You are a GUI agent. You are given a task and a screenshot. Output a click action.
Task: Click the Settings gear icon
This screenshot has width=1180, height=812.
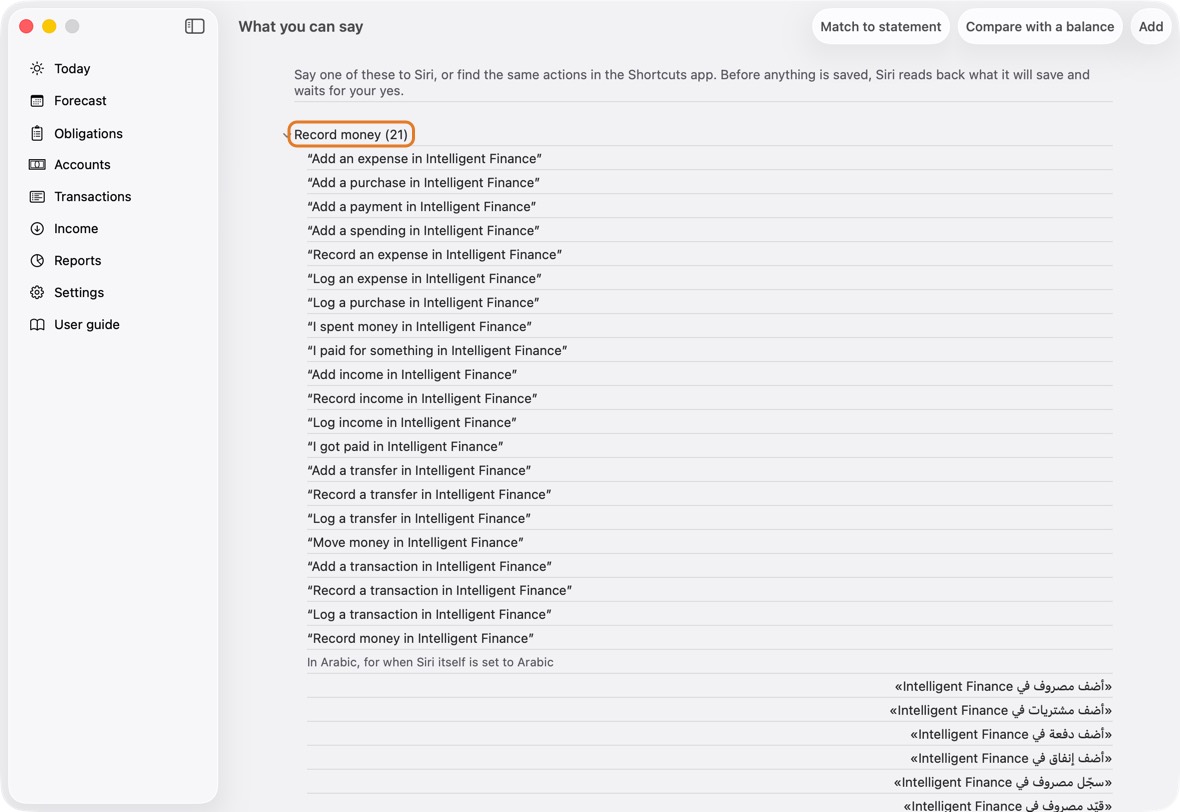point(37,293)
